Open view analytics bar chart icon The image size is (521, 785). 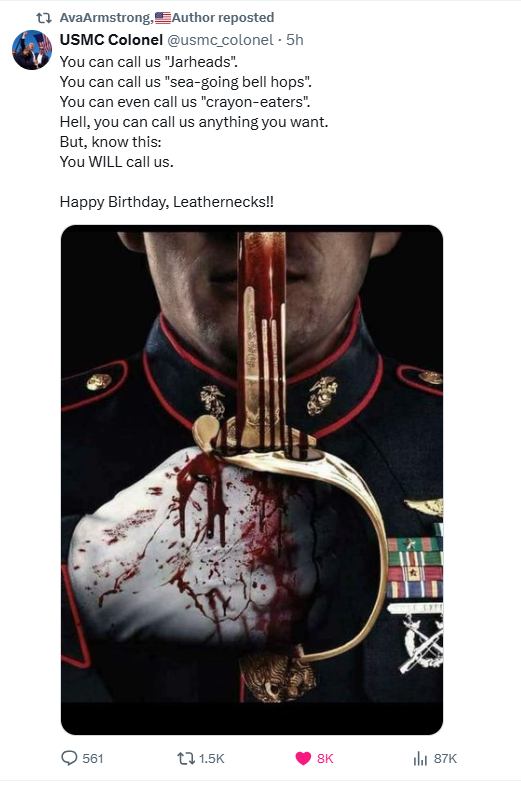click(420, 759)
